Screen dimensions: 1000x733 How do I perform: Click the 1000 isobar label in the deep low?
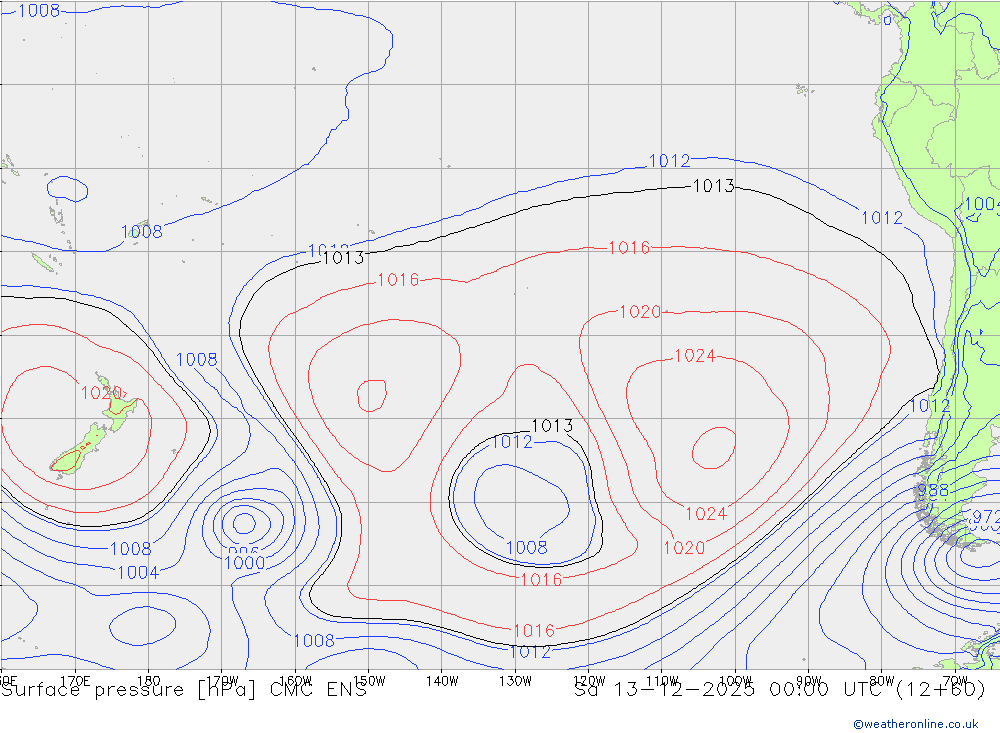[x=245, y=563]
